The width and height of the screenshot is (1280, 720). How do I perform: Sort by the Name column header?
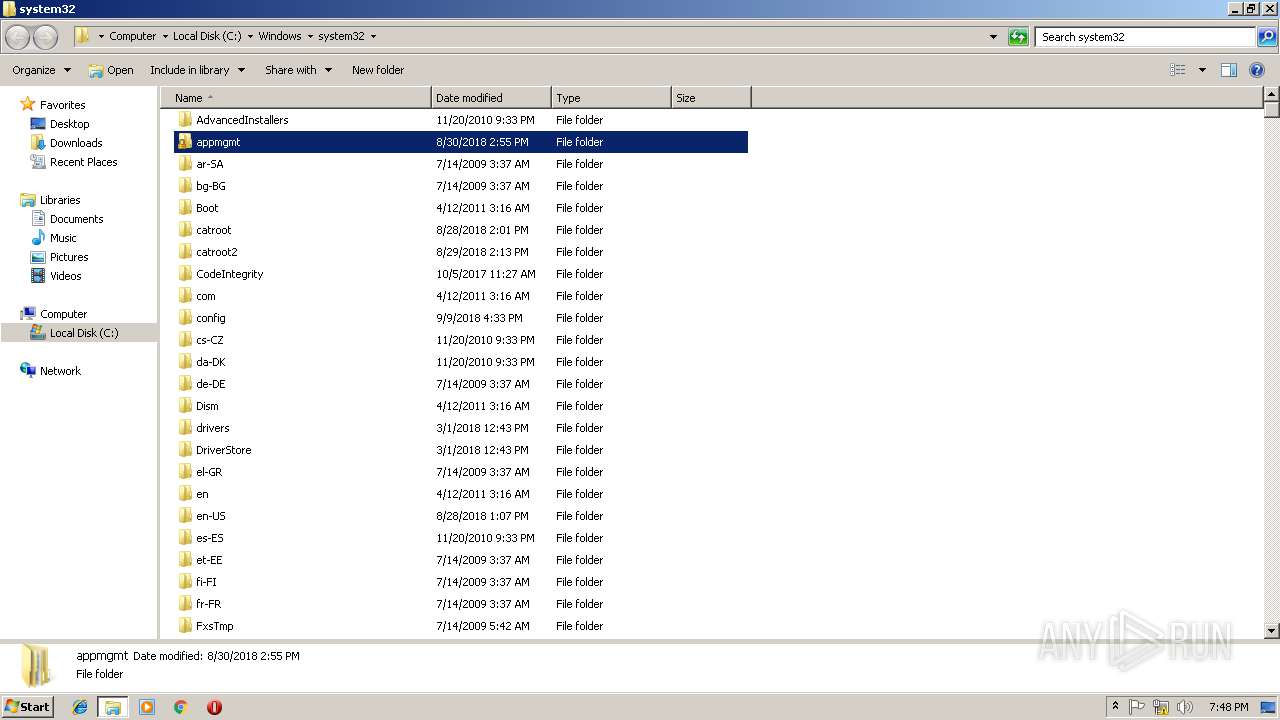click(296, 98)
